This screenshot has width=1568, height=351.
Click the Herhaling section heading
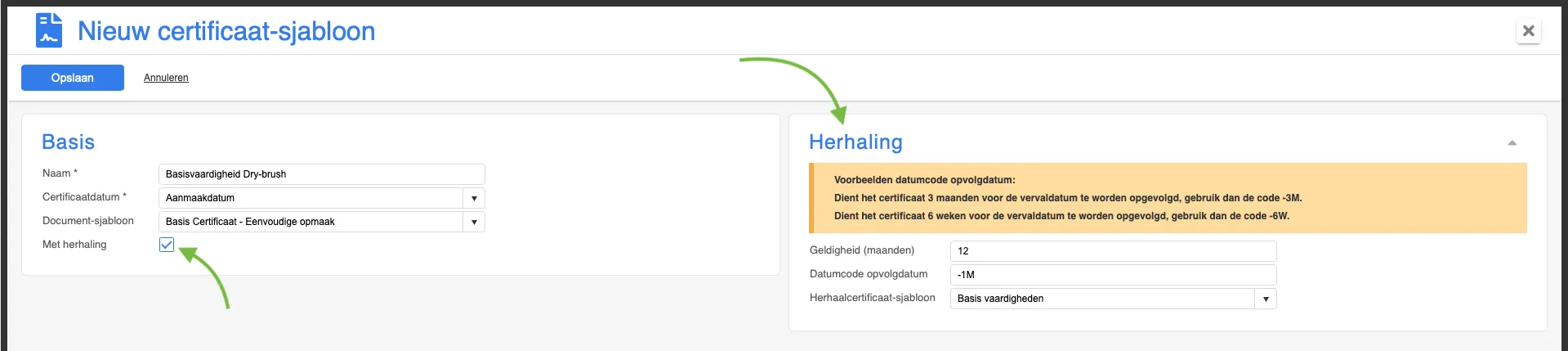[x=855, y=142]
